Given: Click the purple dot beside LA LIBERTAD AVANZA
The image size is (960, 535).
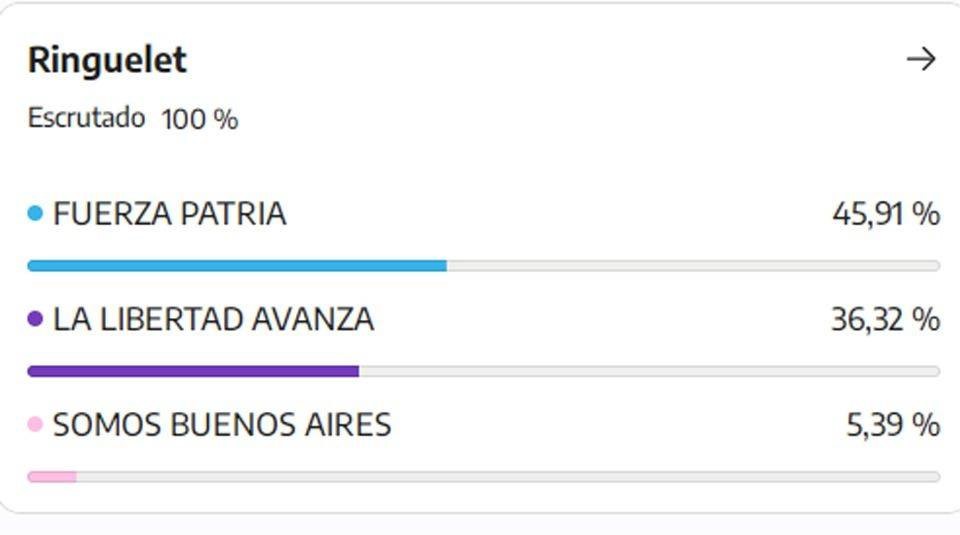Looking at the screenshot, I should click(36, 319).
